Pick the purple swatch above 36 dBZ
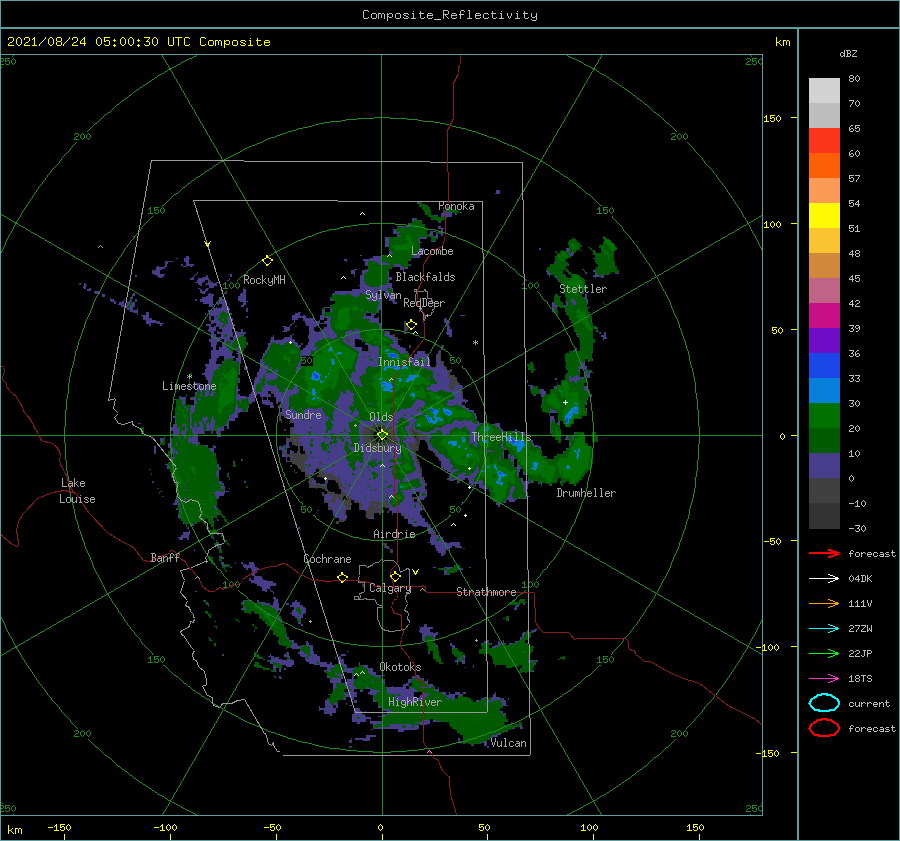Screen dimensions: 900x841 [824, 340]
